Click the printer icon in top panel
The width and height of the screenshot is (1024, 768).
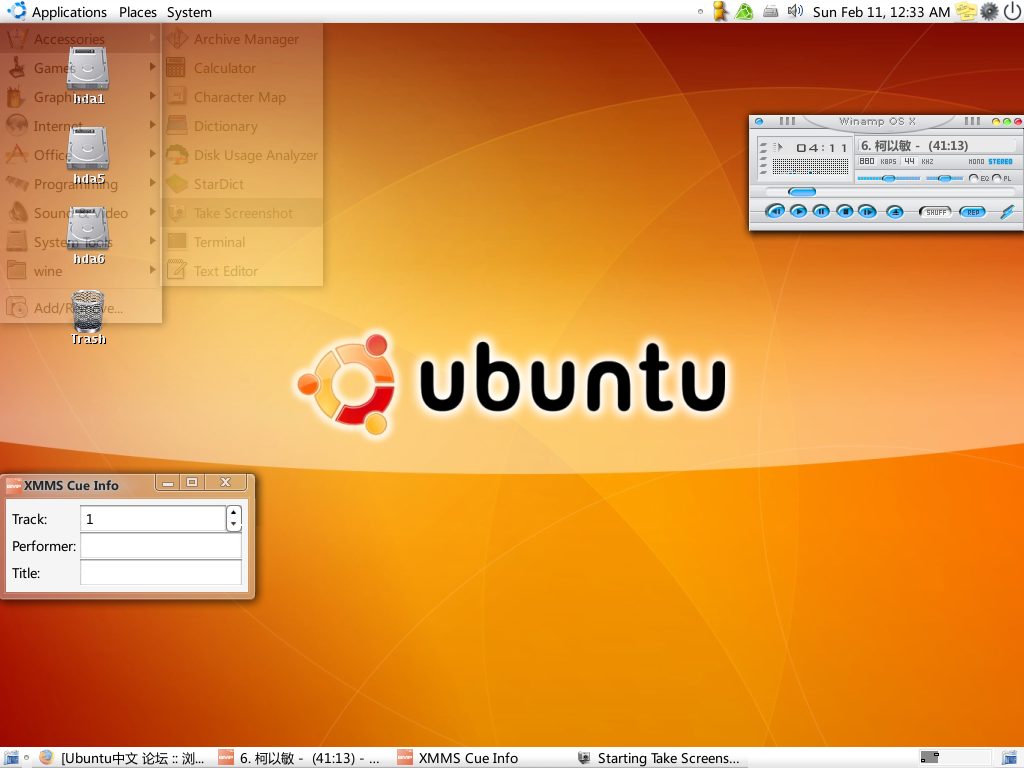771,11
